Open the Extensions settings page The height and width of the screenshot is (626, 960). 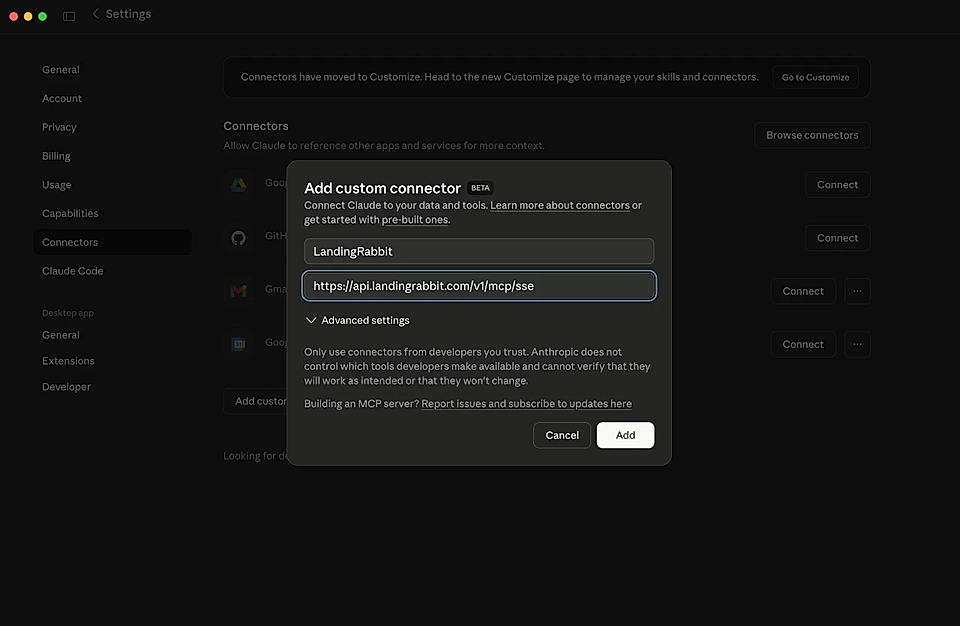pyautogui.click(x=66, y=360)
